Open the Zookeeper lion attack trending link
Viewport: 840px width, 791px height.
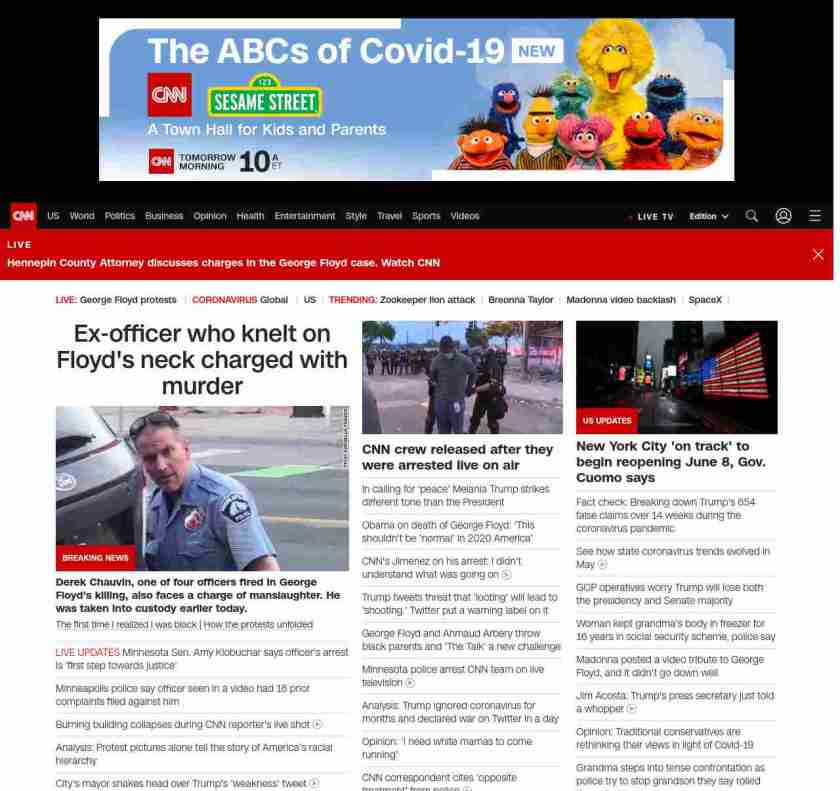(x=429, y=300)
